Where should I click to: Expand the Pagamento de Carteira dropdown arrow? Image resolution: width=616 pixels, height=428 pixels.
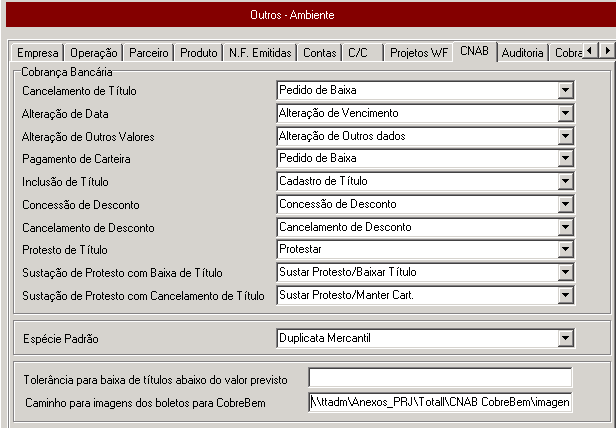(565, 158)
